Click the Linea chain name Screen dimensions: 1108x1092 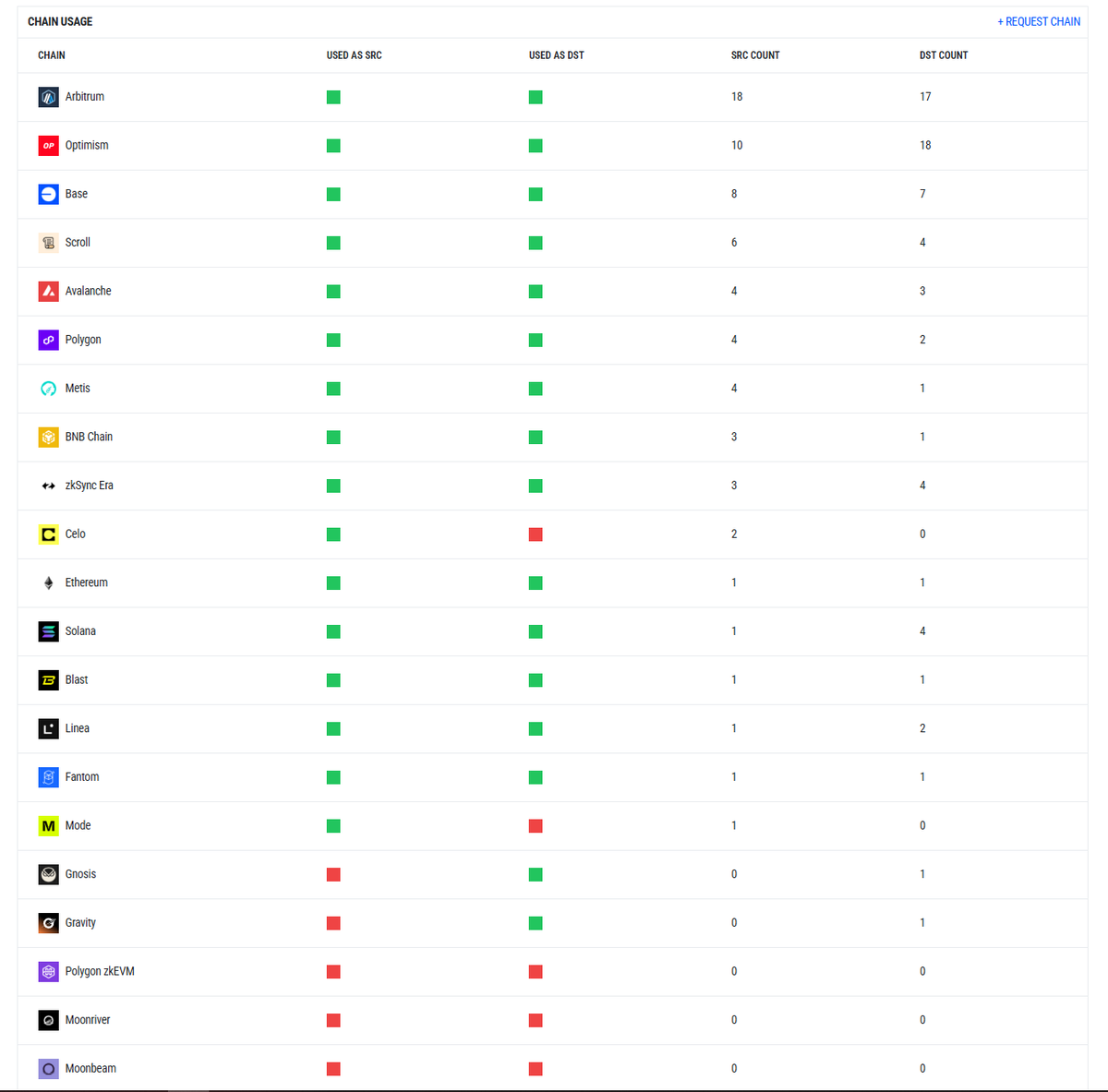pyautogui.click(x=78, y=728)
